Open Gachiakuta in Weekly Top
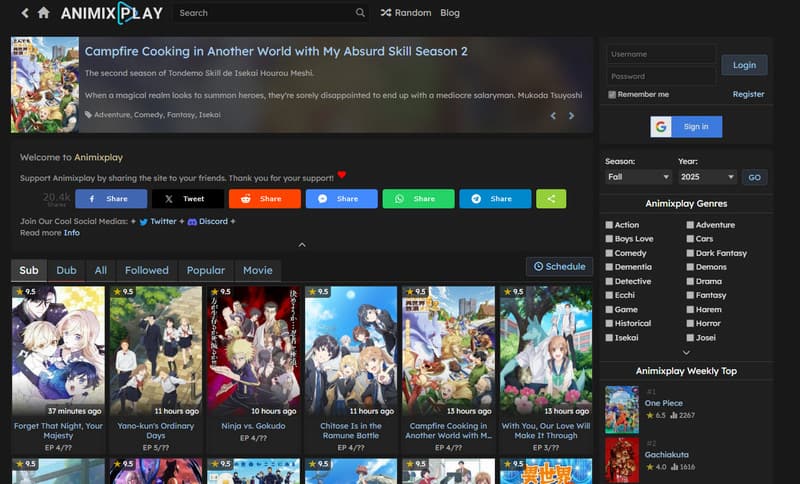Image resolution: width=800 pixels, height=484 pixels. point(666,454)
